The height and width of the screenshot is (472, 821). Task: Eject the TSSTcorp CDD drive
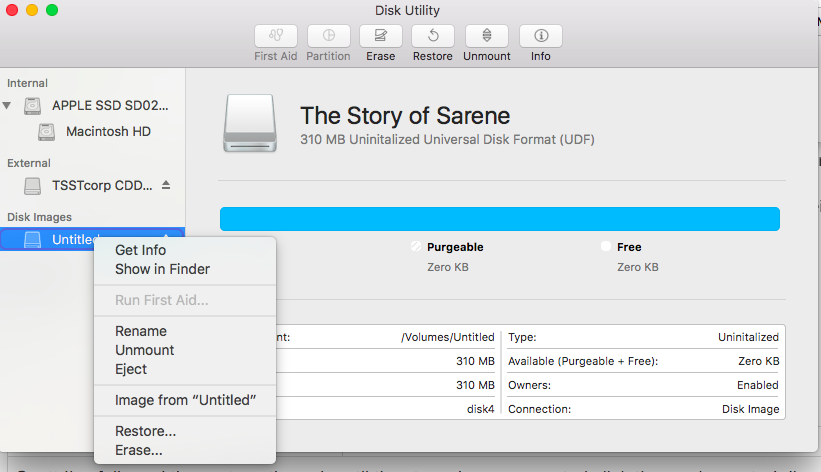166,185
